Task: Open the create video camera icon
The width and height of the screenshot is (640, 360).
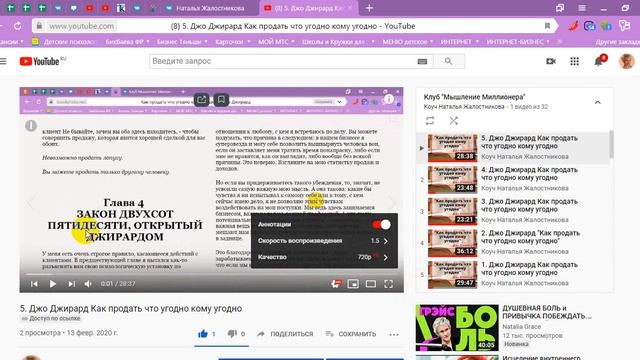Action: [551, 61]
